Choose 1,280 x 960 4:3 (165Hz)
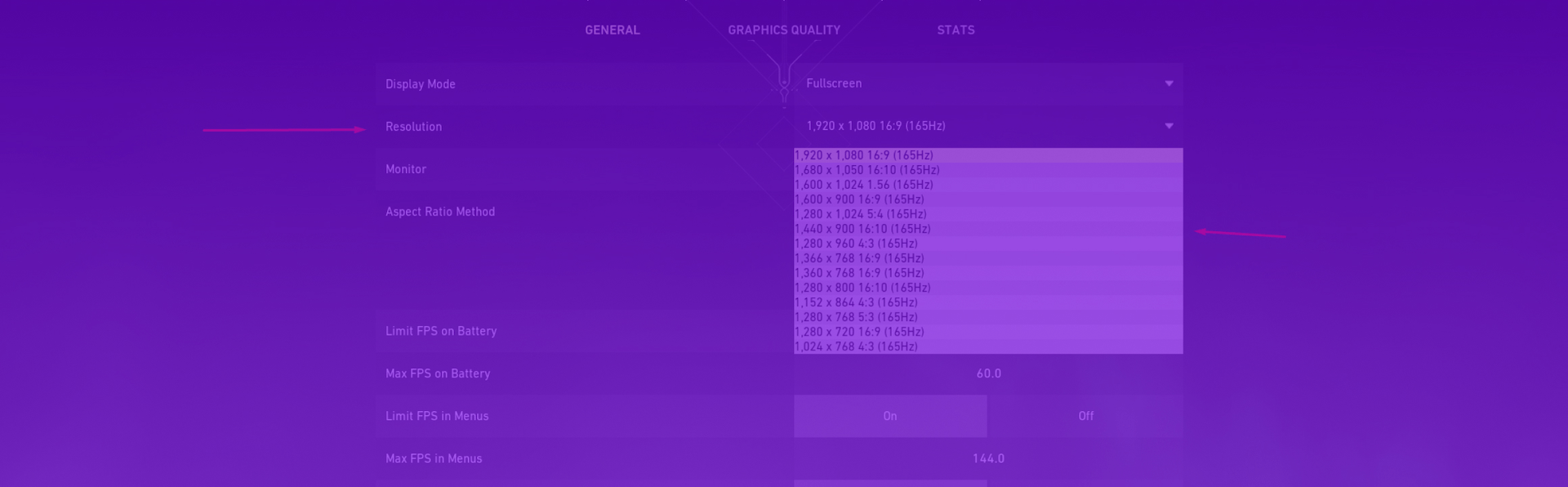The height and width of the screenshot is (487, 1568). pos(988,243)
